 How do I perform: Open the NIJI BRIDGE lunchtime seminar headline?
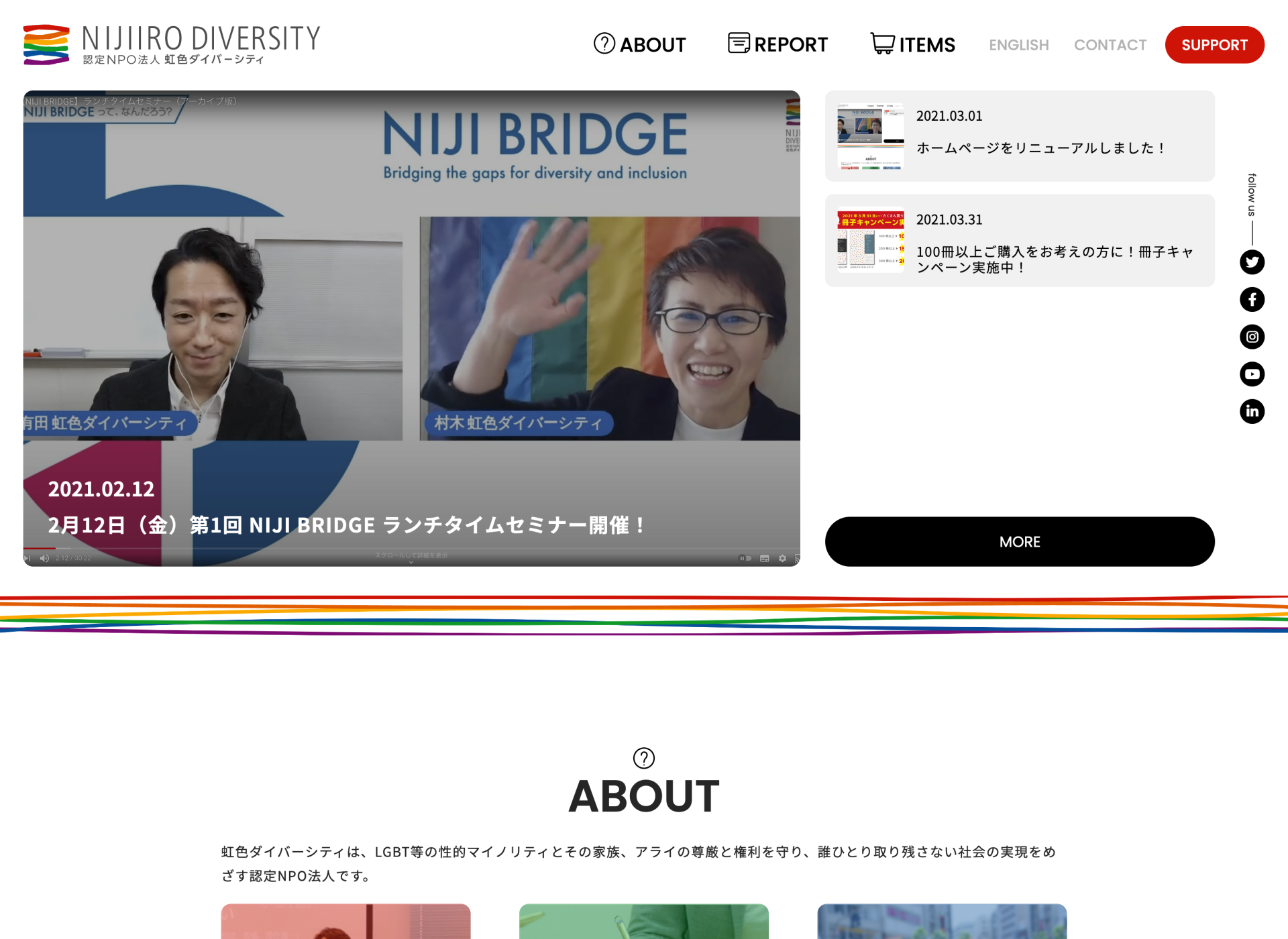coord(346,525)
